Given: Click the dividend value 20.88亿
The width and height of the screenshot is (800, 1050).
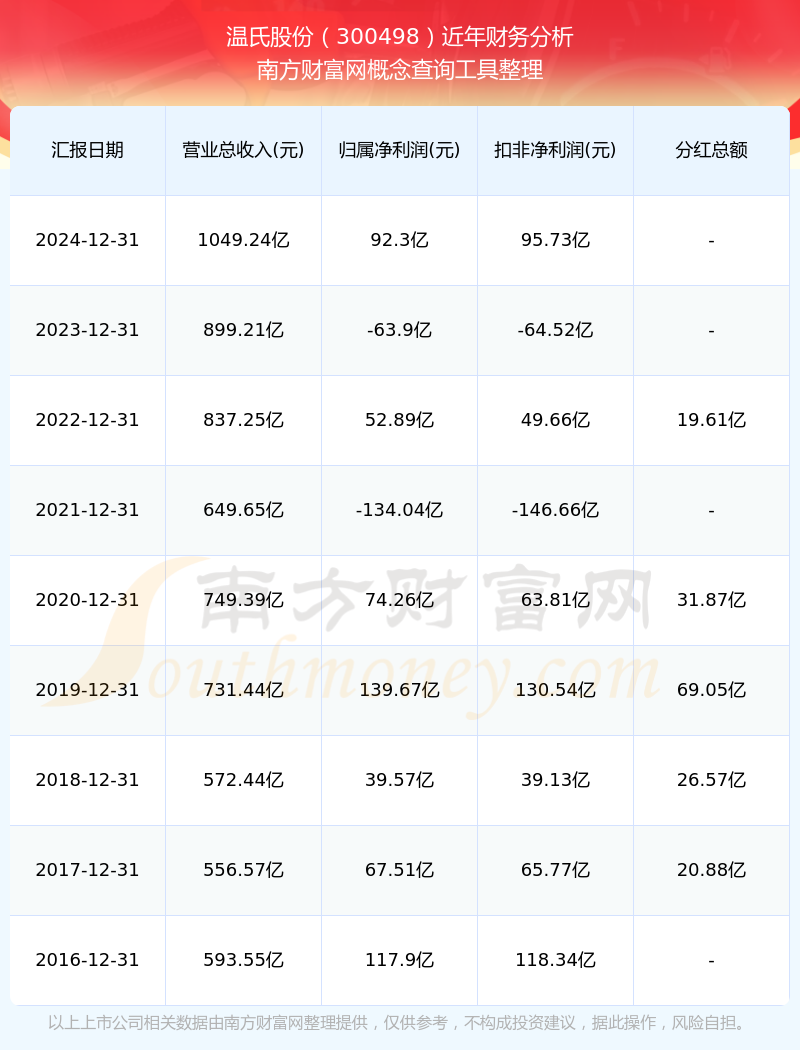Looking at the screenshot, I should pyautogui.click(x=712, y=870).
